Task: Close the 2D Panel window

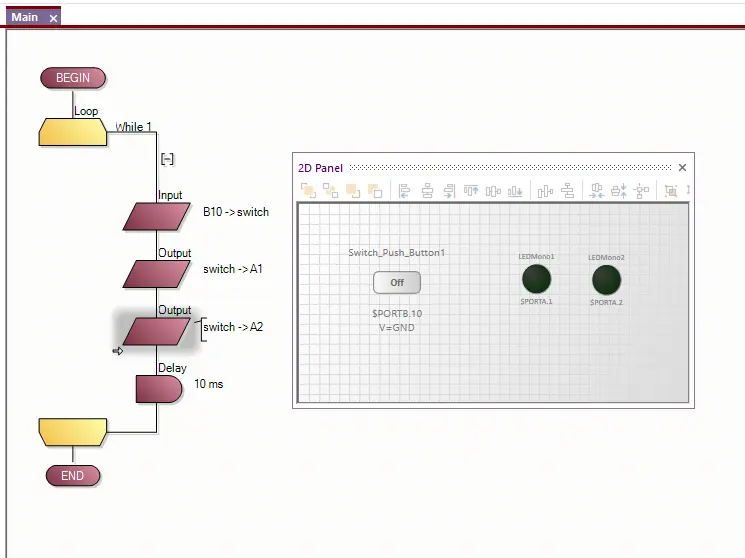Action: pos(682,168)
